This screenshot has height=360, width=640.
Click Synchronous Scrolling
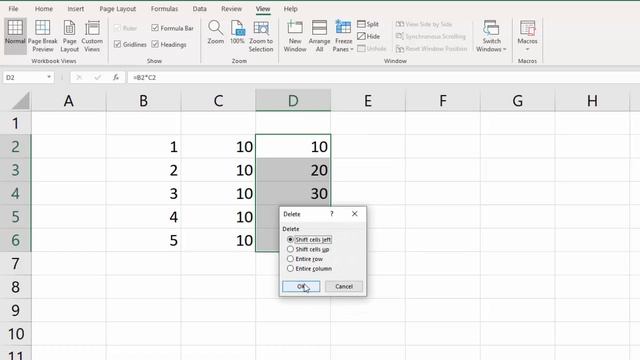[431, 36]
